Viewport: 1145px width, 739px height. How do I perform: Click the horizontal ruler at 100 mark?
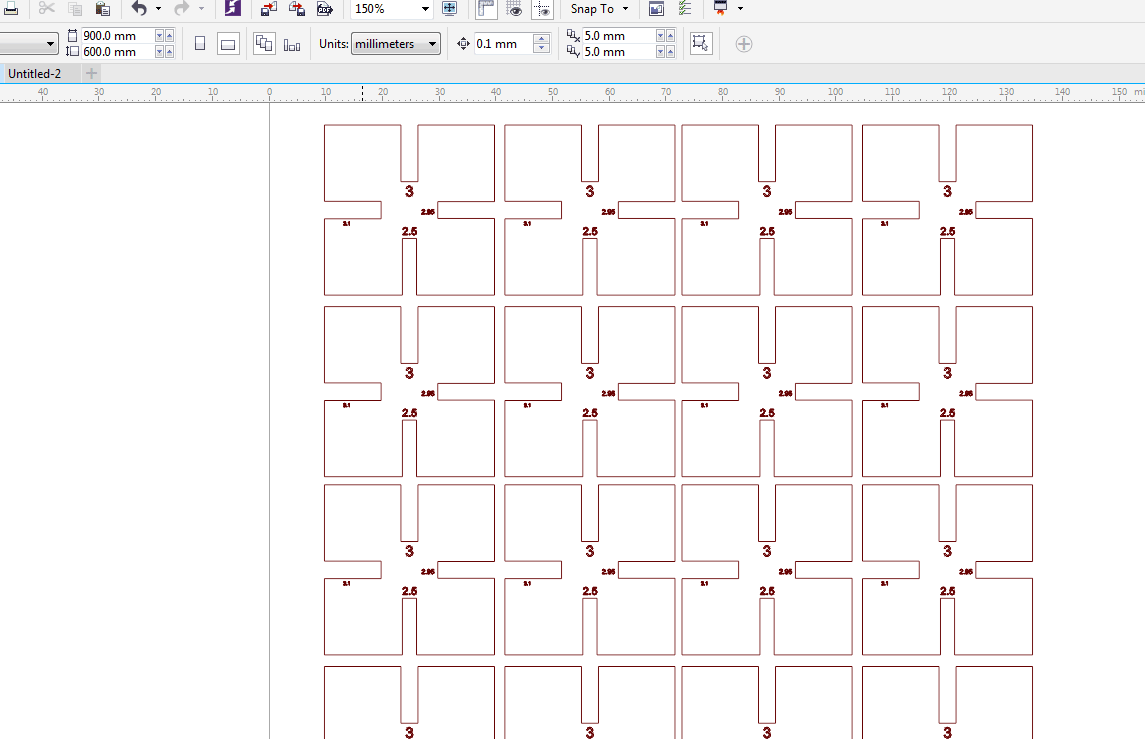pyautogui.click(x=835, y=92)
